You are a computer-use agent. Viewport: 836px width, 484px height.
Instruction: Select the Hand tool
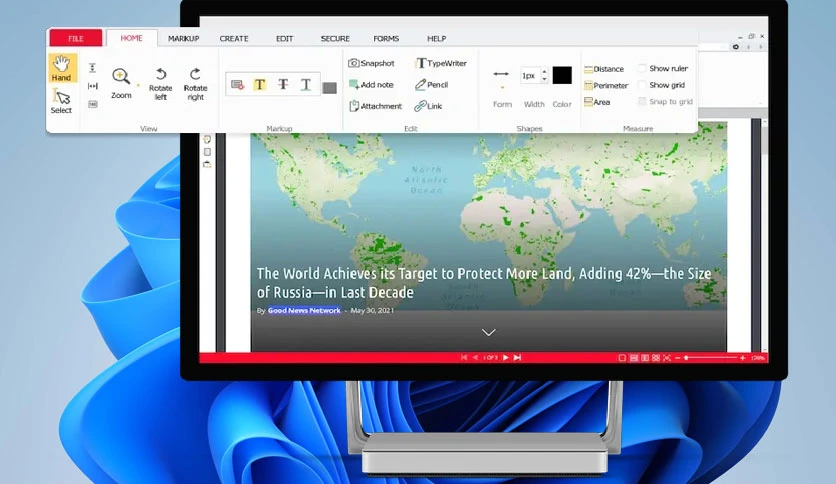click(62, 68)
